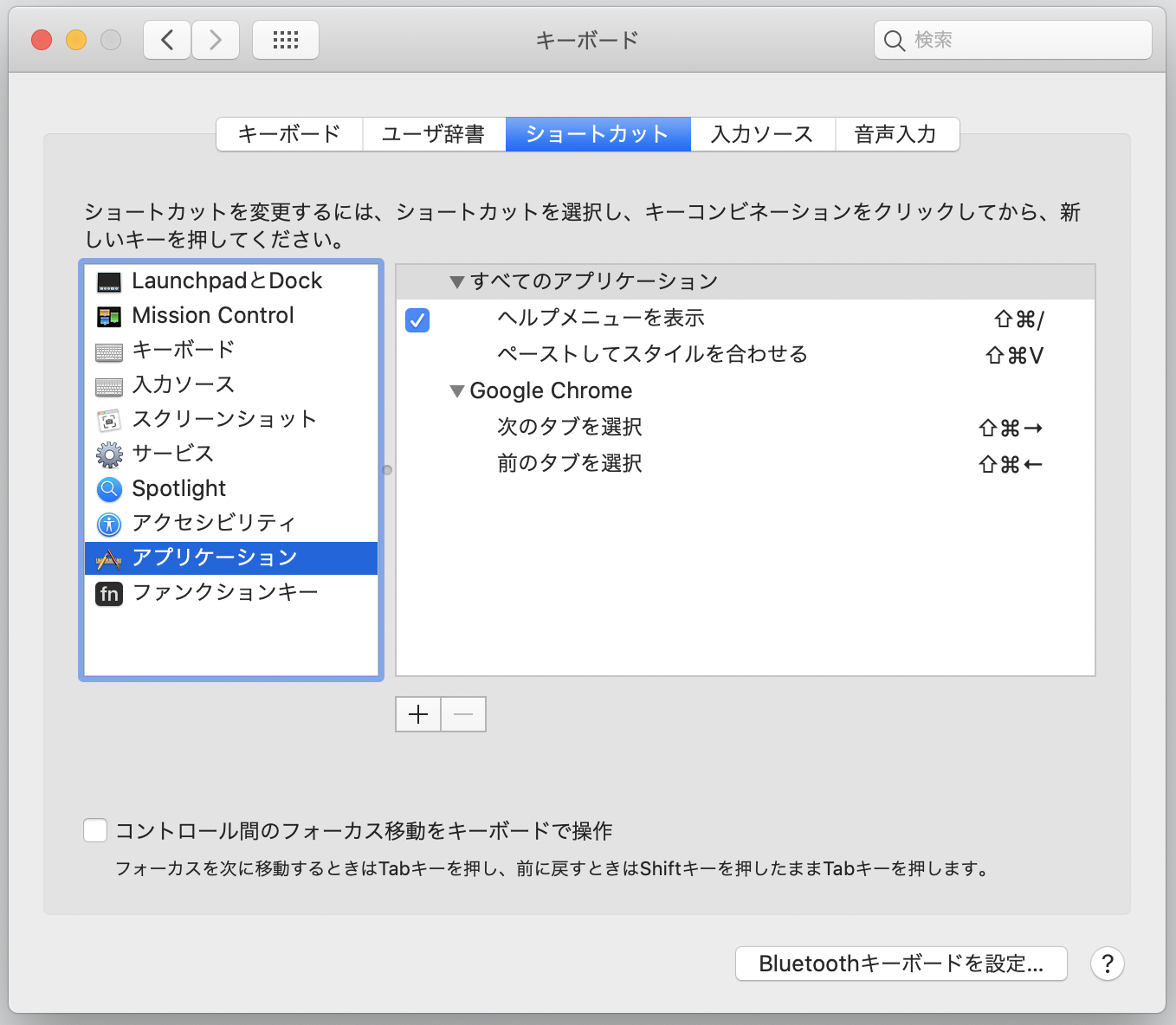Click inside the 検索 search field
The height and width of the screenshot is (1025, 1176).
coord(1011,39)
